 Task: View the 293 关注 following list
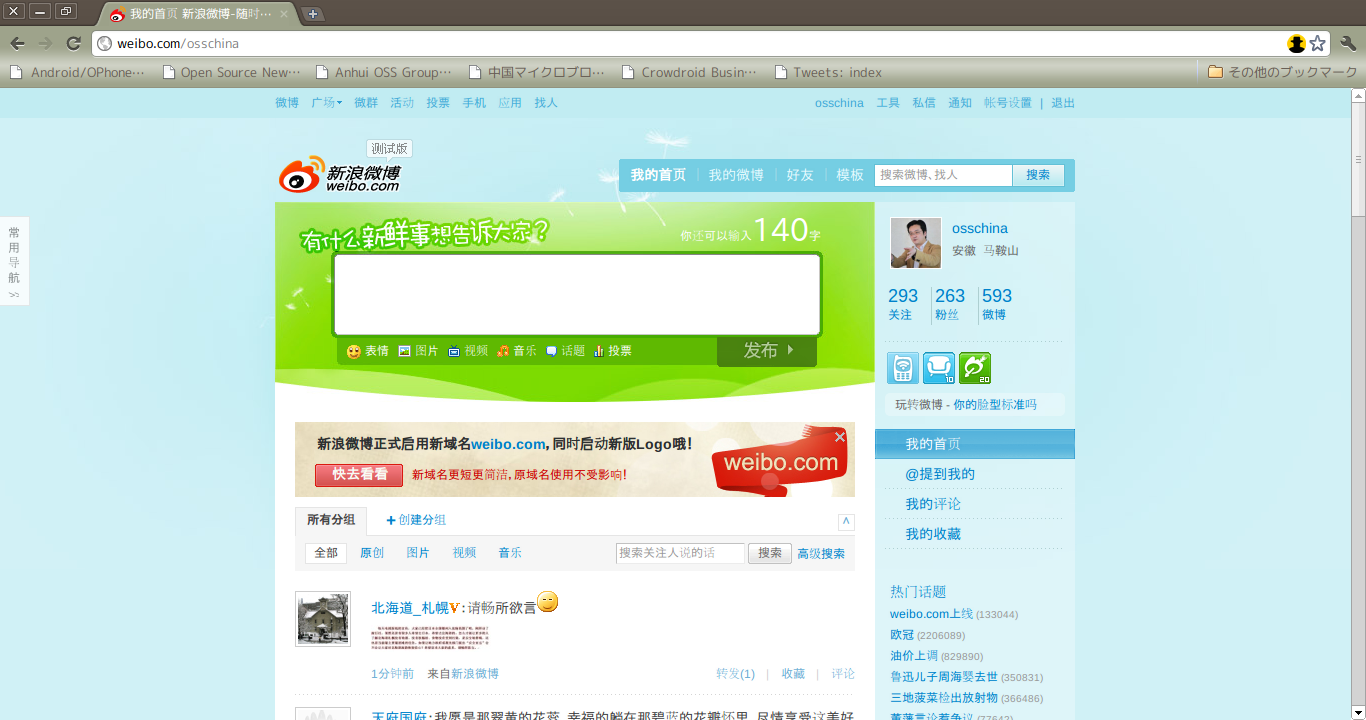pos(902,304)
